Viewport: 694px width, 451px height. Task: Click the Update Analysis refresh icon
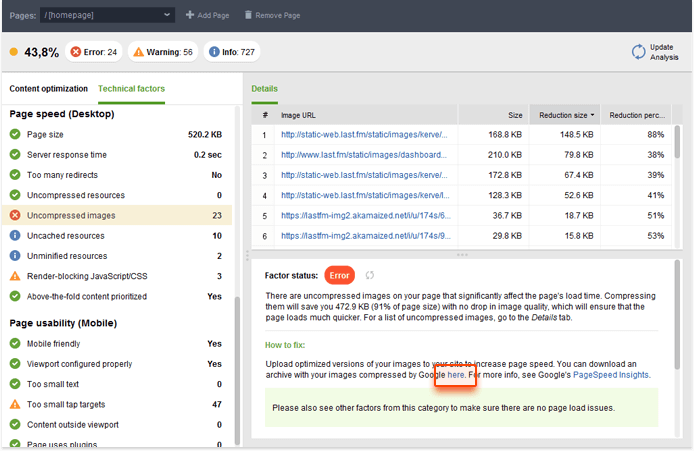638,51
